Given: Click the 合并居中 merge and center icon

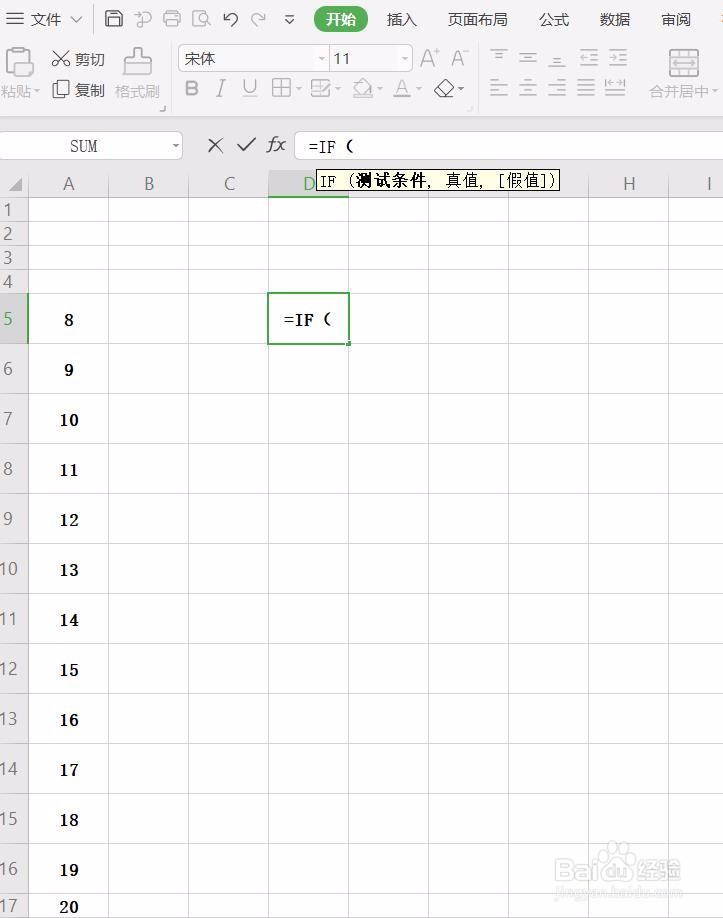Looking at the screenshot, I should pos(684,63).
